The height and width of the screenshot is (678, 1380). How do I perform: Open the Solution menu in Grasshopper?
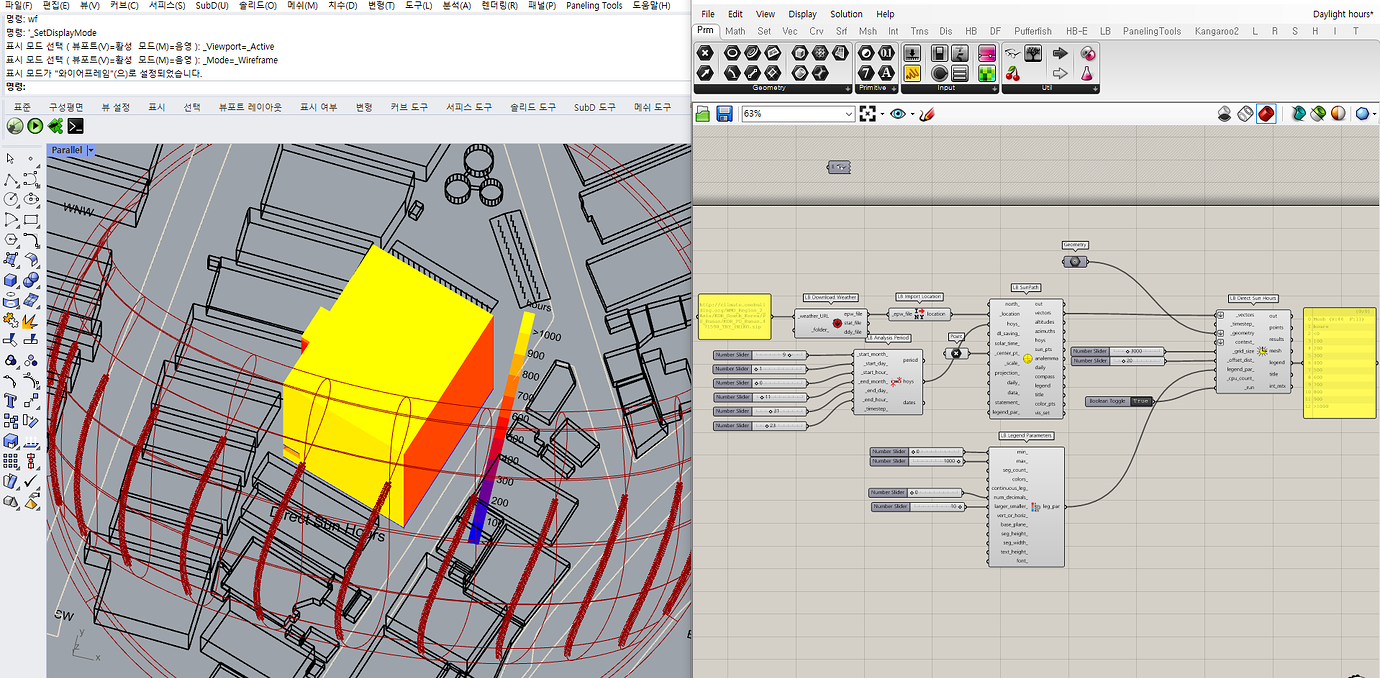pyautogui.click(x=846, y=14)
